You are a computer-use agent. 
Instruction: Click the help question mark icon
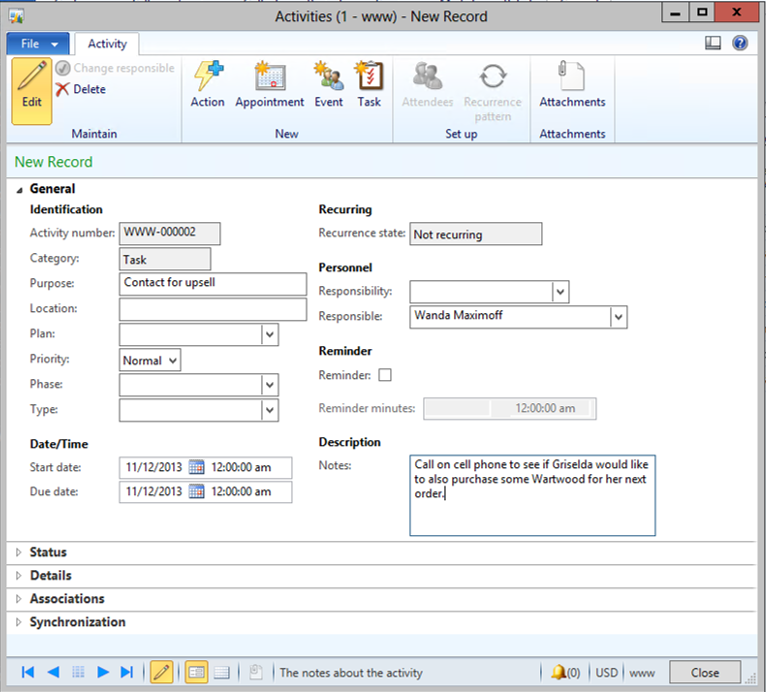click(x=740, y=43)
